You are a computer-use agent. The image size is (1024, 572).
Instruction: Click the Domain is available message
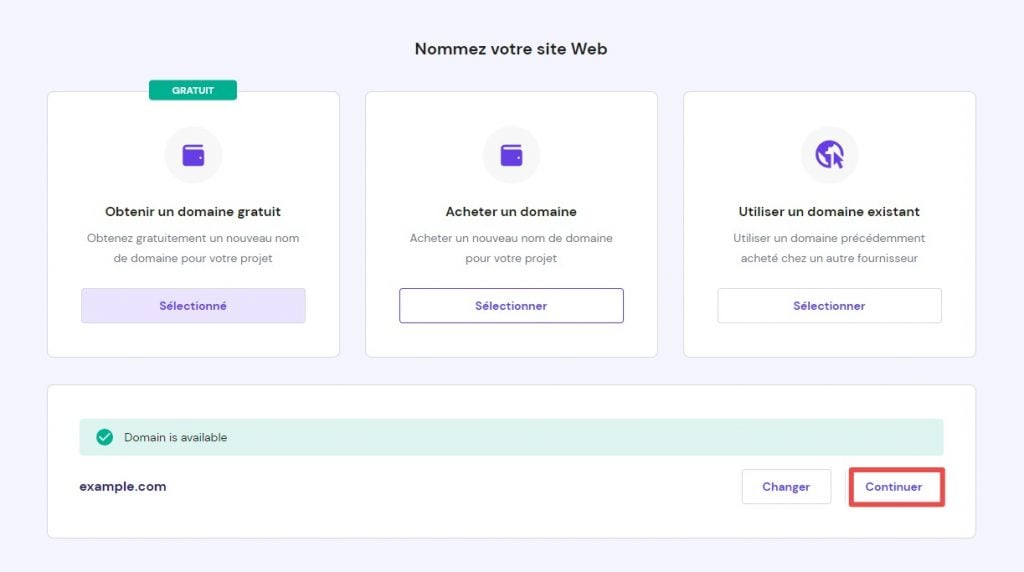pos(176,438)
